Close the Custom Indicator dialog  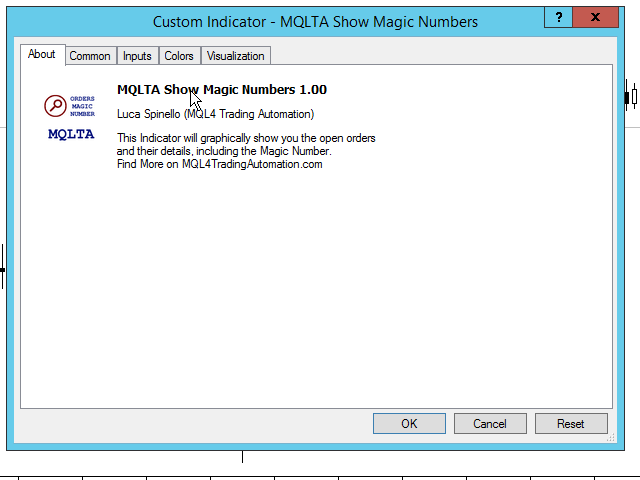tap(596, 18)
